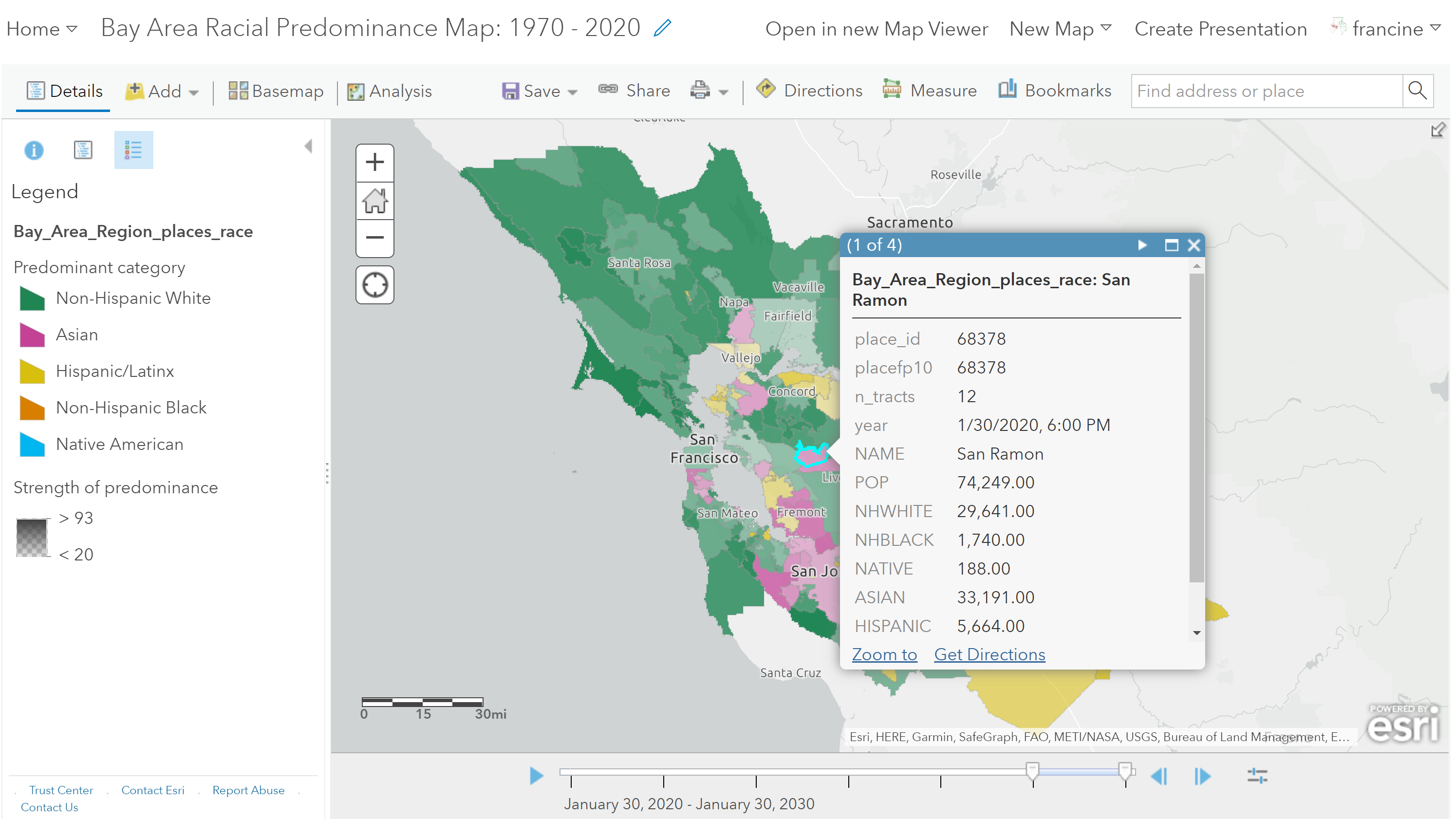Click the edit title pencil icon

click(x=662, y=27)
